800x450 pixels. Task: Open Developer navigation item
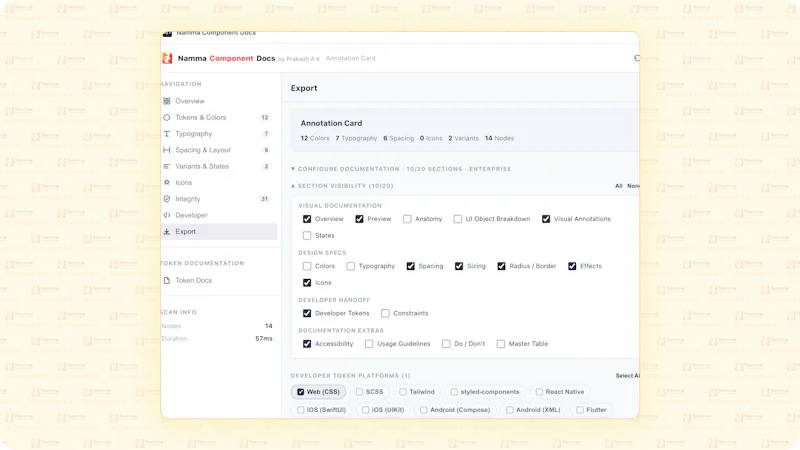[219, 215]
